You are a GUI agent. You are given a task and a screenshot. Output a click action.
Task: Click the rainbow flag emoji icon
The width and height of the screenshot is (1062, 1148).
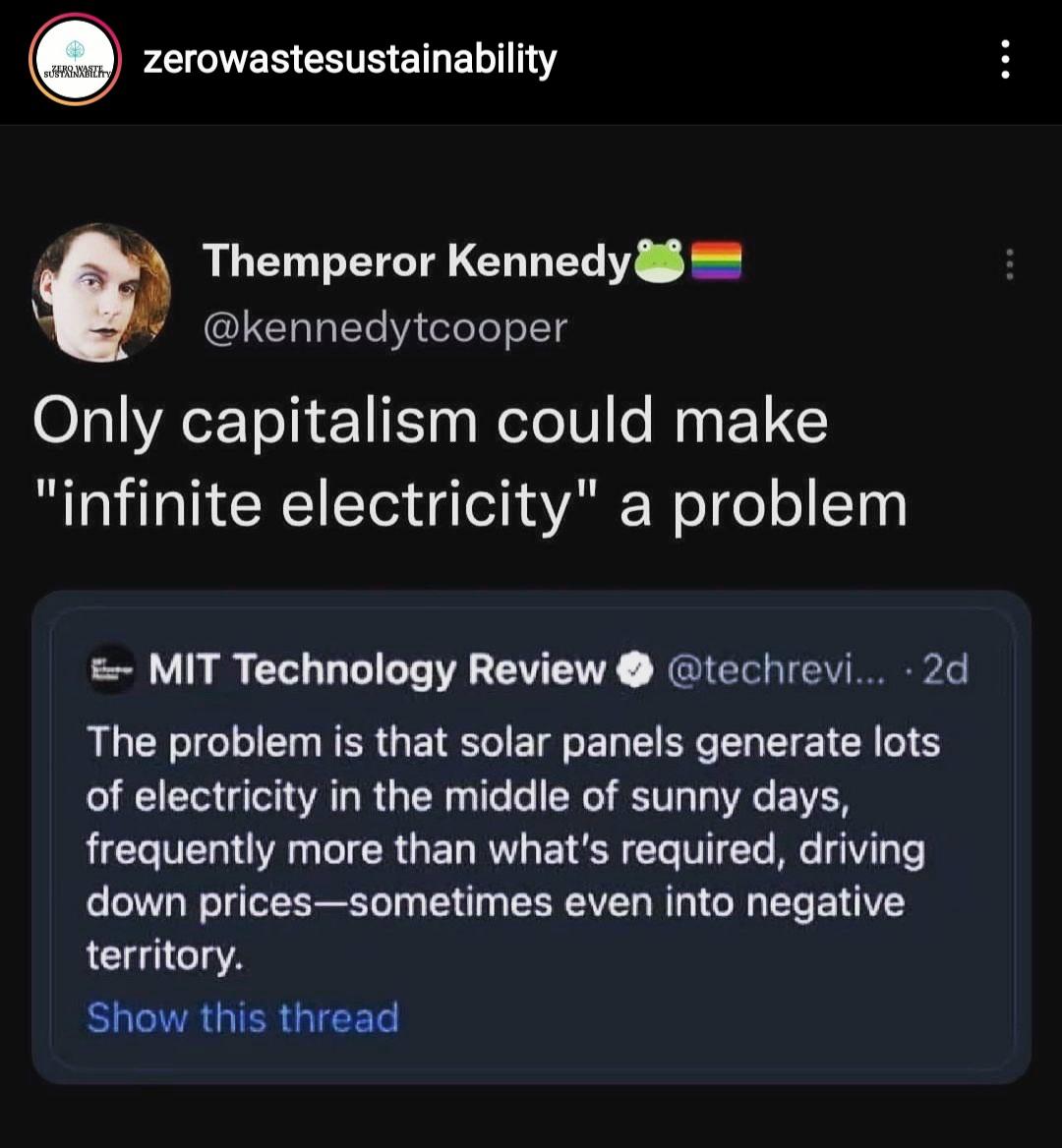tap(717, 262)
